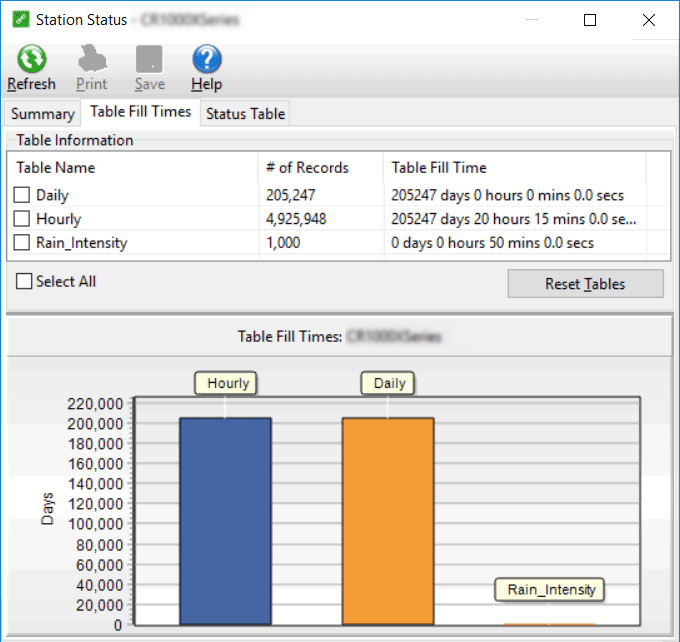Select the Table Fill Times tab

click(141, 112)
